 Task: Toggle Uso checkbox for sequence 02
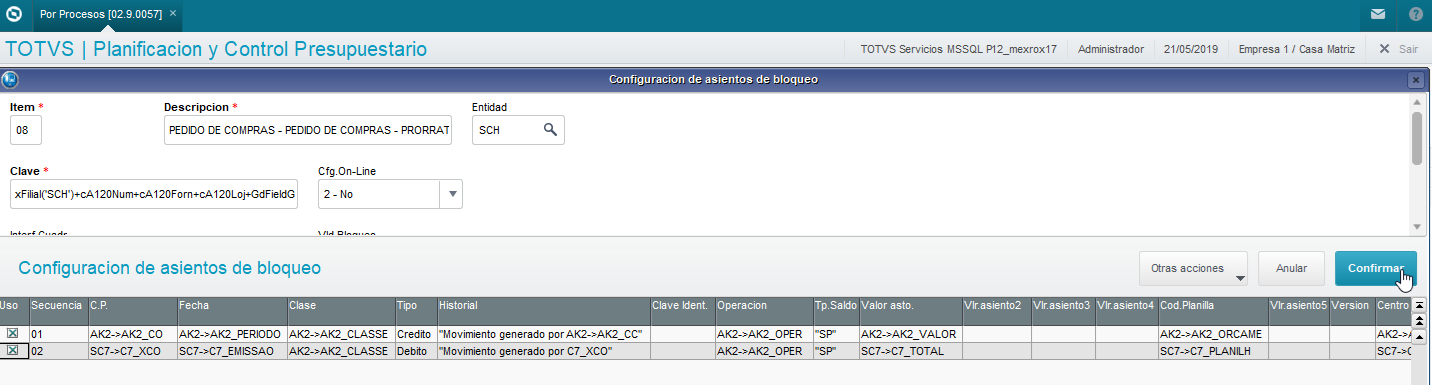click(12, 351)
